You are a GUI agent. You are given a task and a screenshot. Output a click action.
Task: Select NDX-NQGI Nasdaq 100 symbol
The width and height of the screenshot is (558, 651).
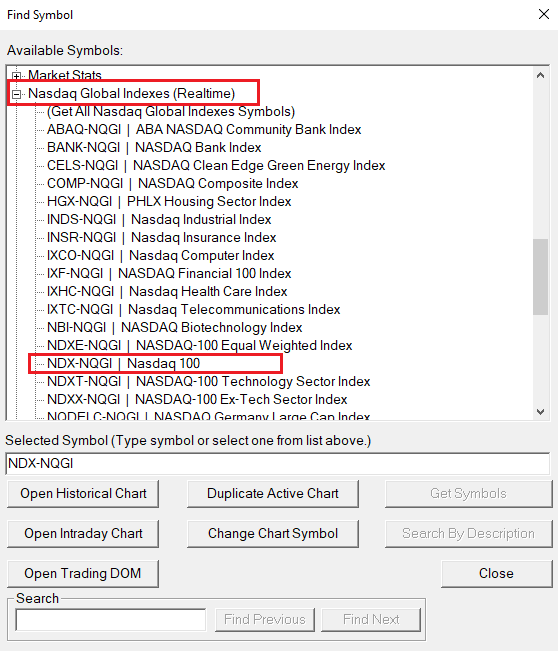point(123,363)
